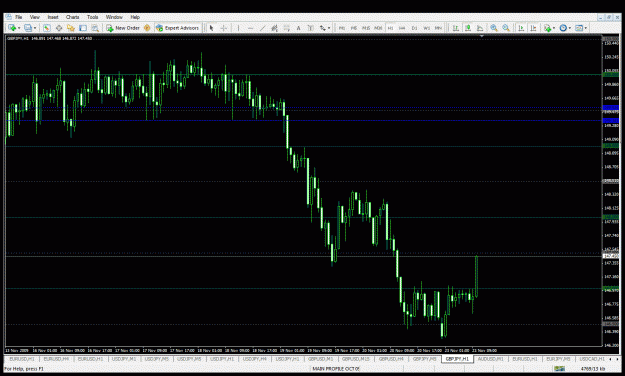Display chart as candlesticks

(x=468, y=28)
